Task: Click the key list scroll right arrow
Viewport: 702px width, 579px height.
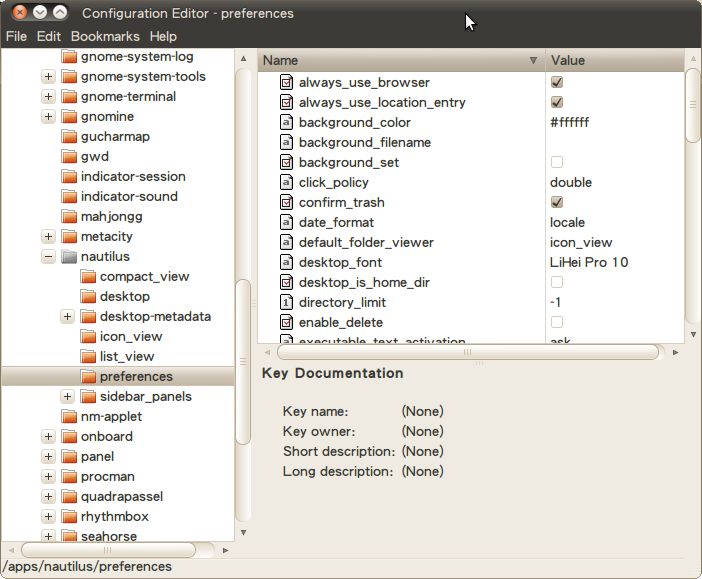Action: coord(675,352)
